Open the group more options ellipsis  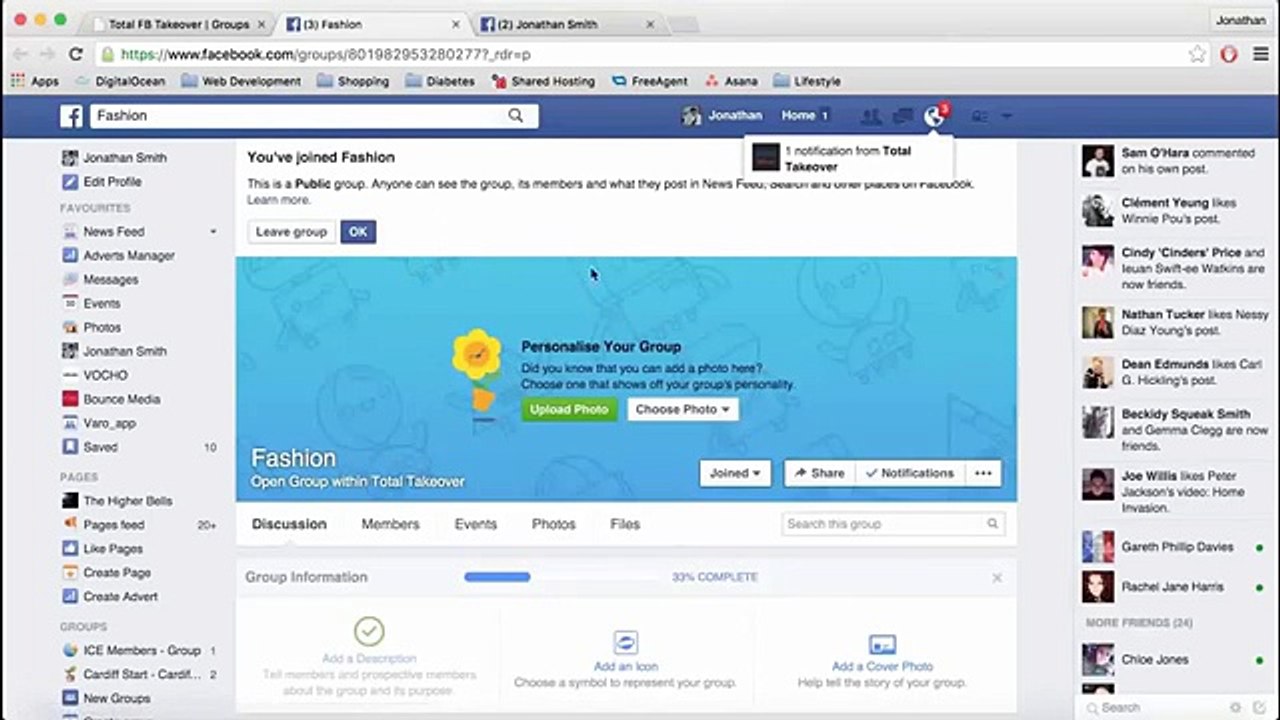pos(984,473)
